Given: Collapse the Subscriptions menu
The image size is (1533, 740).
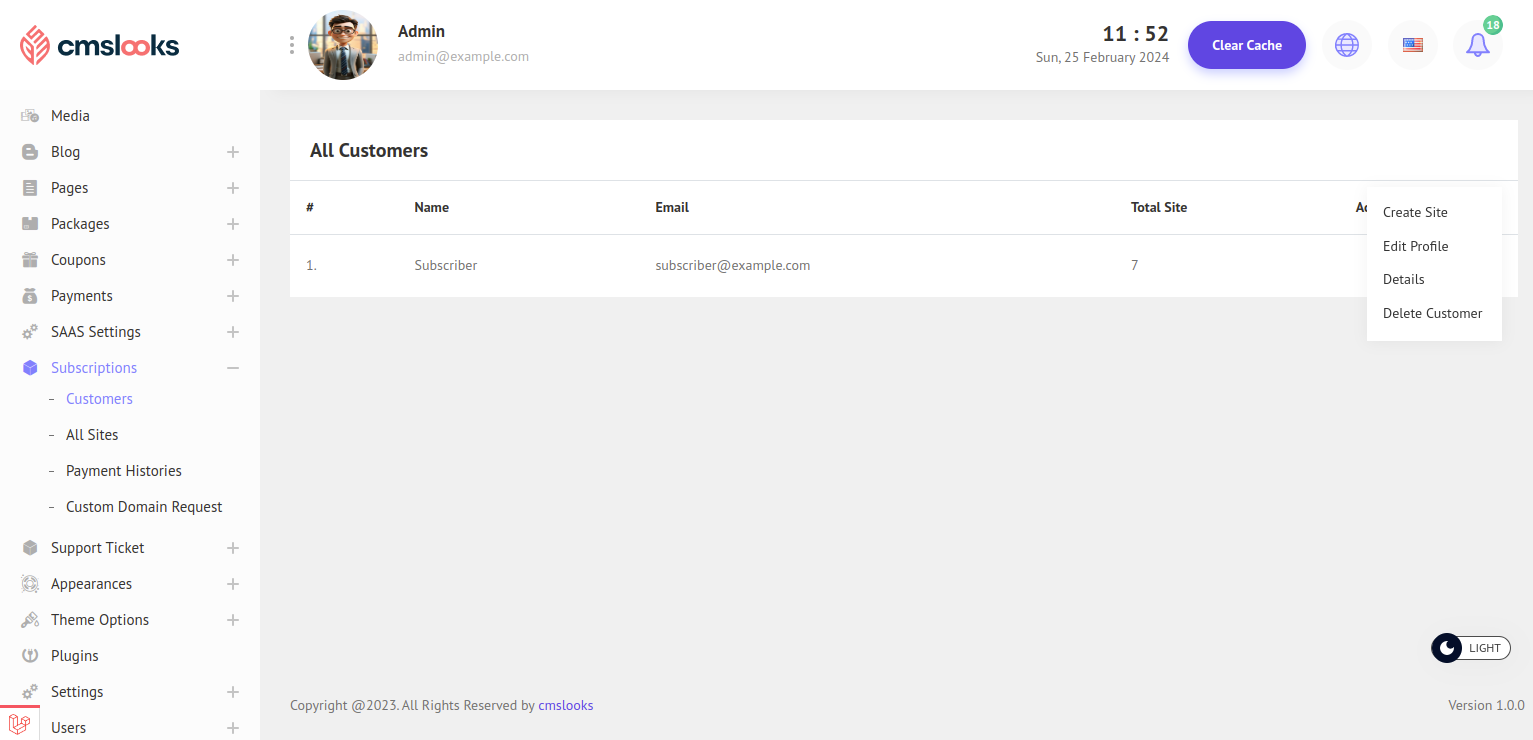Looking at the screenshot, I should (x=232, y=368).
